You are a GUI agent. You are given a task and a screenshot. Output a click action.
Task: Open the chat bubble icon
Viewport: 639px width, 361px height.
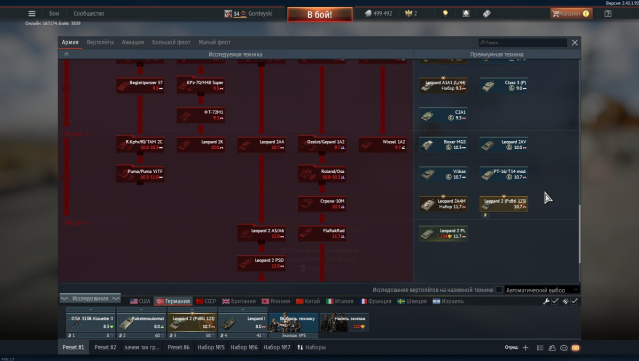click(x=564, y=348)
